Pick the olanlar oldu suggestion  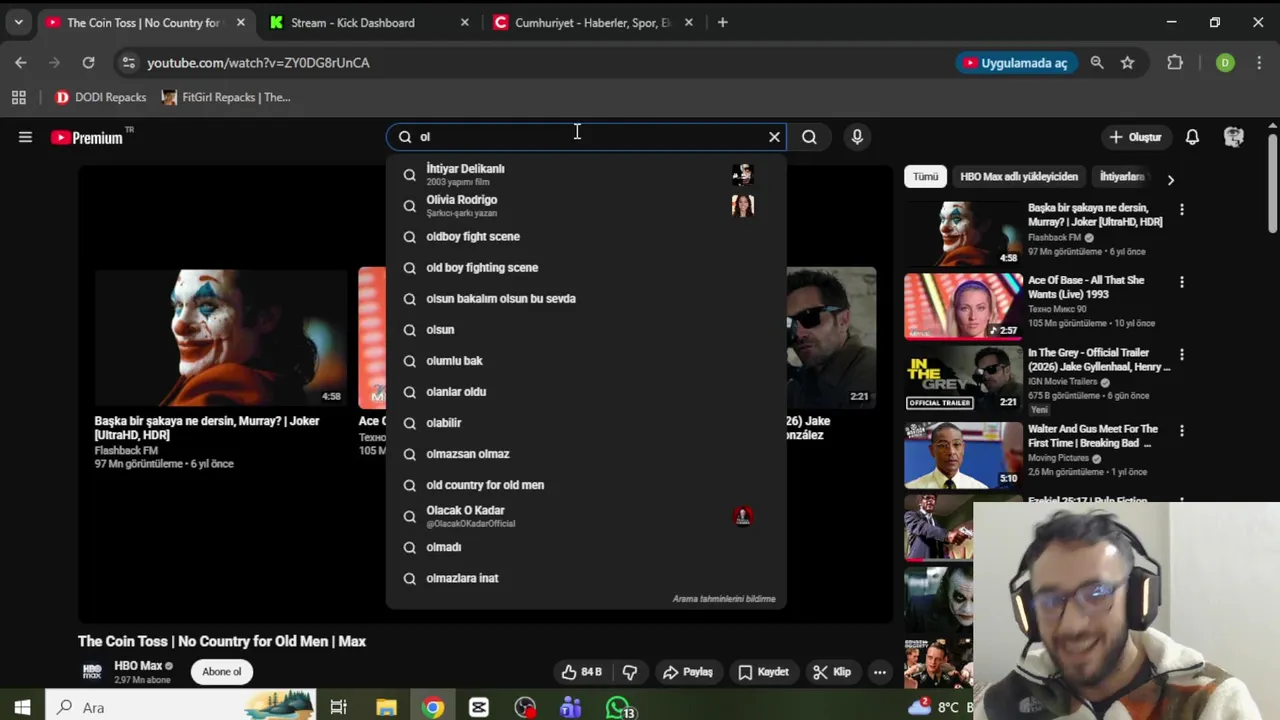[586, 392]
